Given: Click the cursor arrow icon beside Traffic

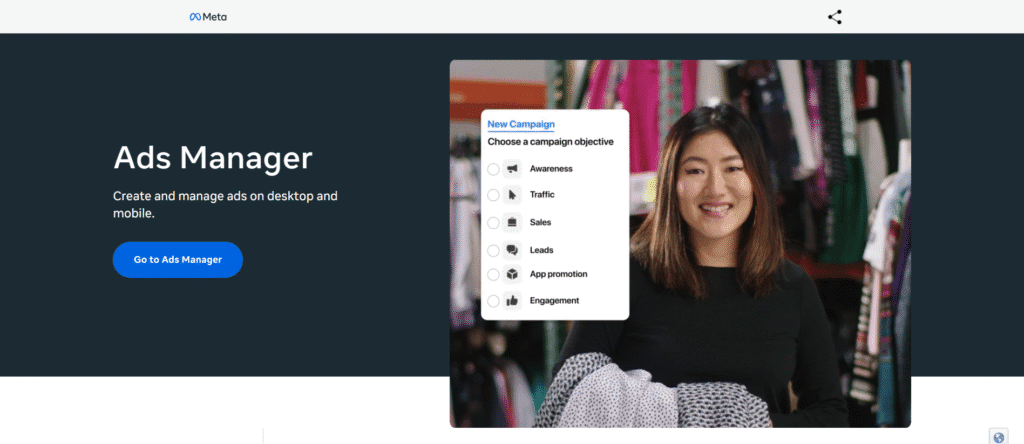Looking at the screenshot, I should click(512, 195).
